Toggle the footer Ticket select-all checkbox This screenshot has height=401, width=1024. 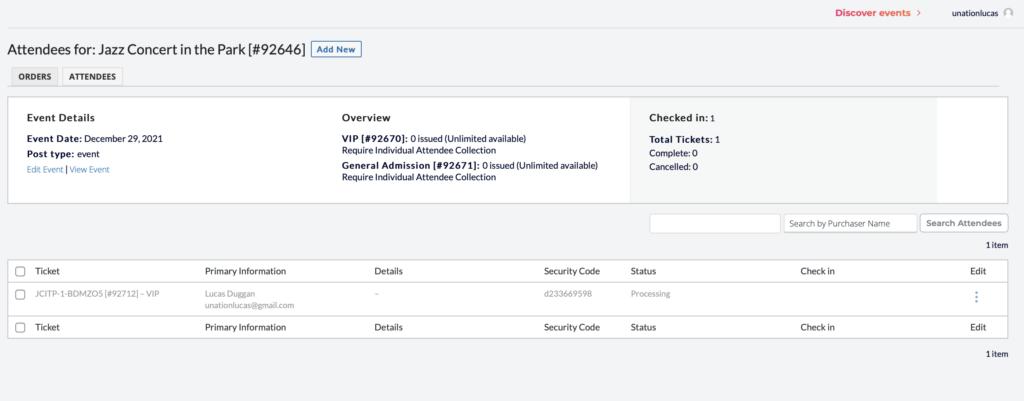coord(20,327)
